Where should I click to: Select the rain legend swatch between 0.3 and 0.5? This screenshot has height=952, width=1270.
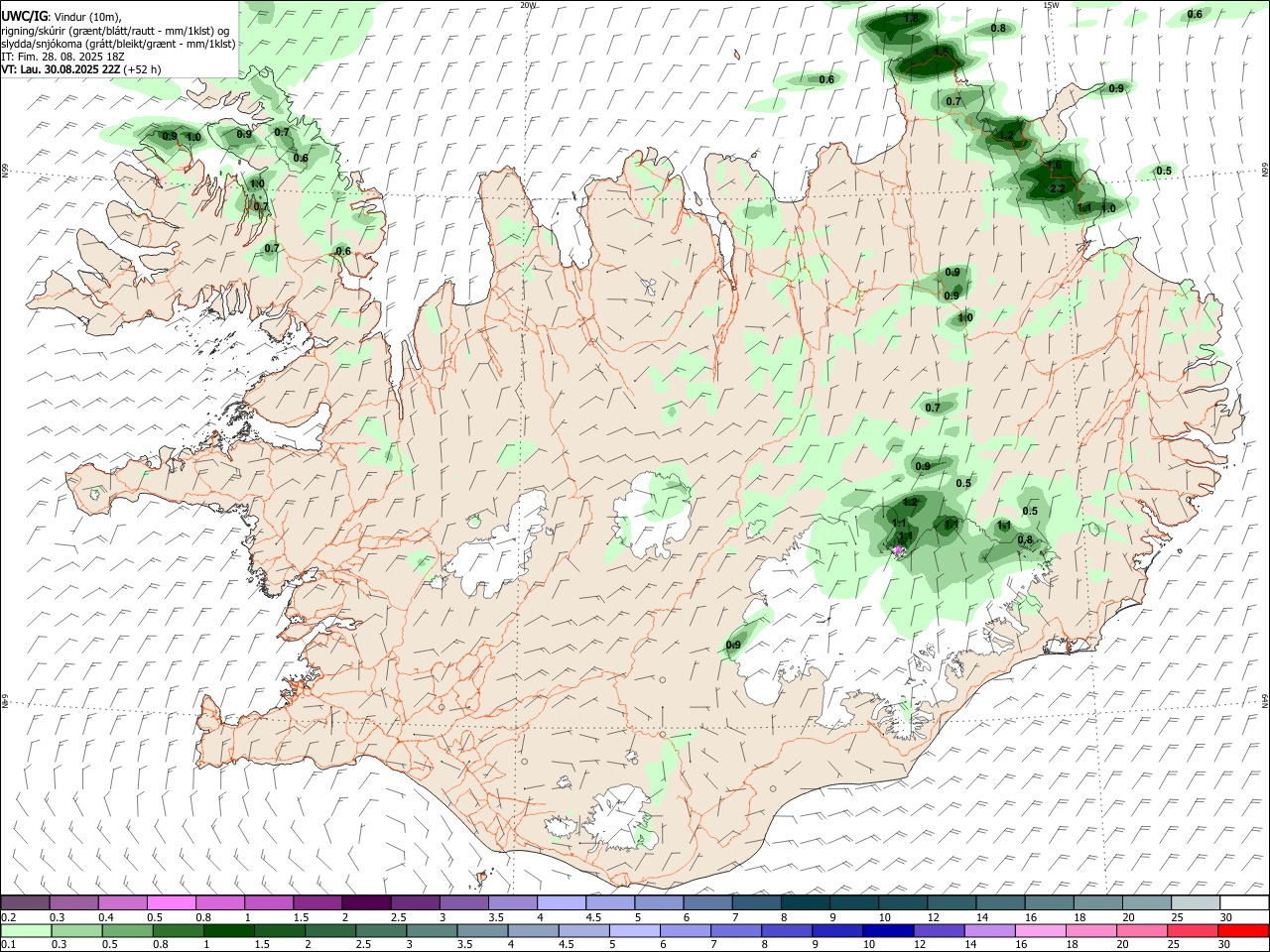[76, 930]
